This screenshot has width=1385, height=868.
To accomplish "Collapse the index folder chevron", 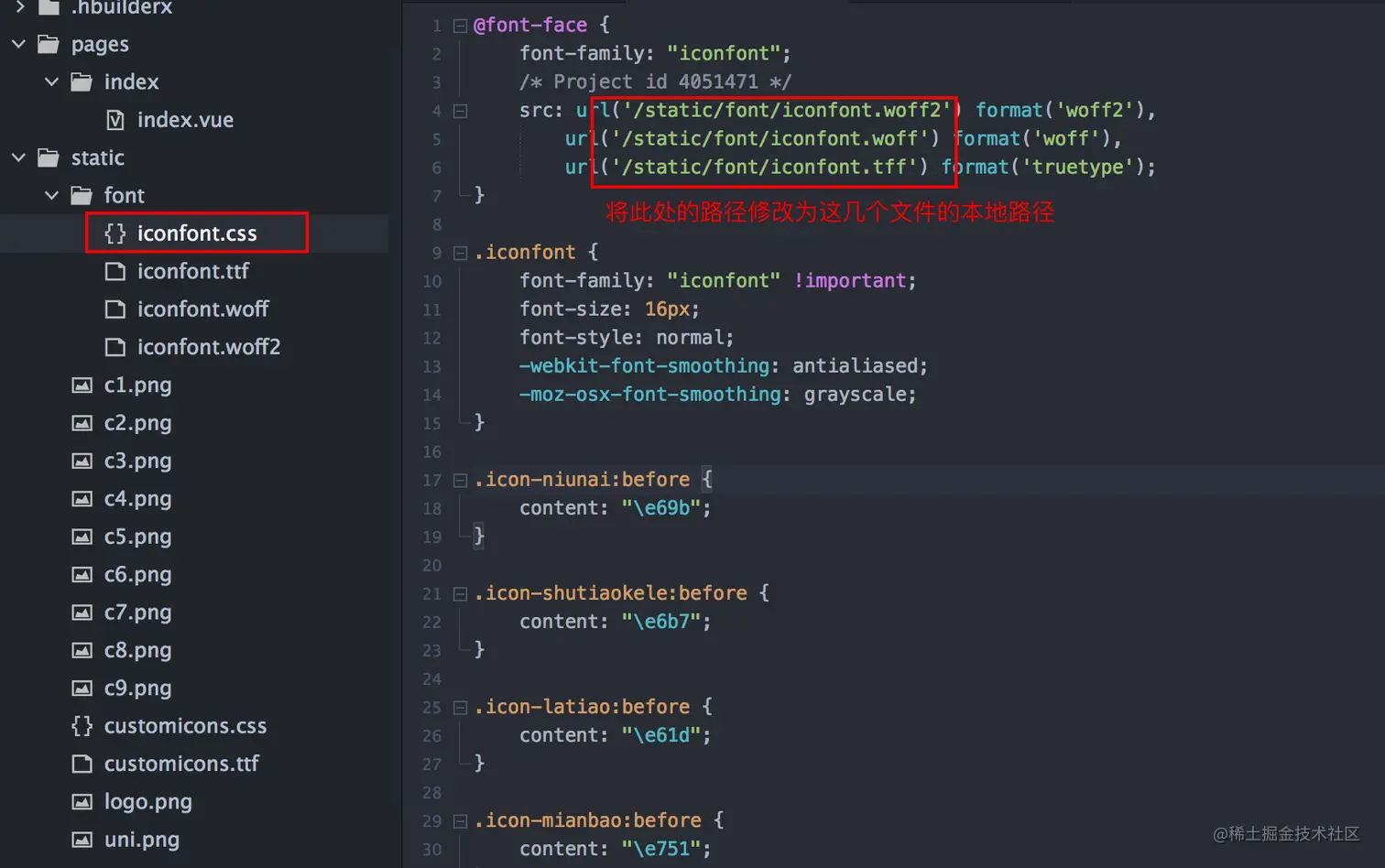I will (52, 81).
